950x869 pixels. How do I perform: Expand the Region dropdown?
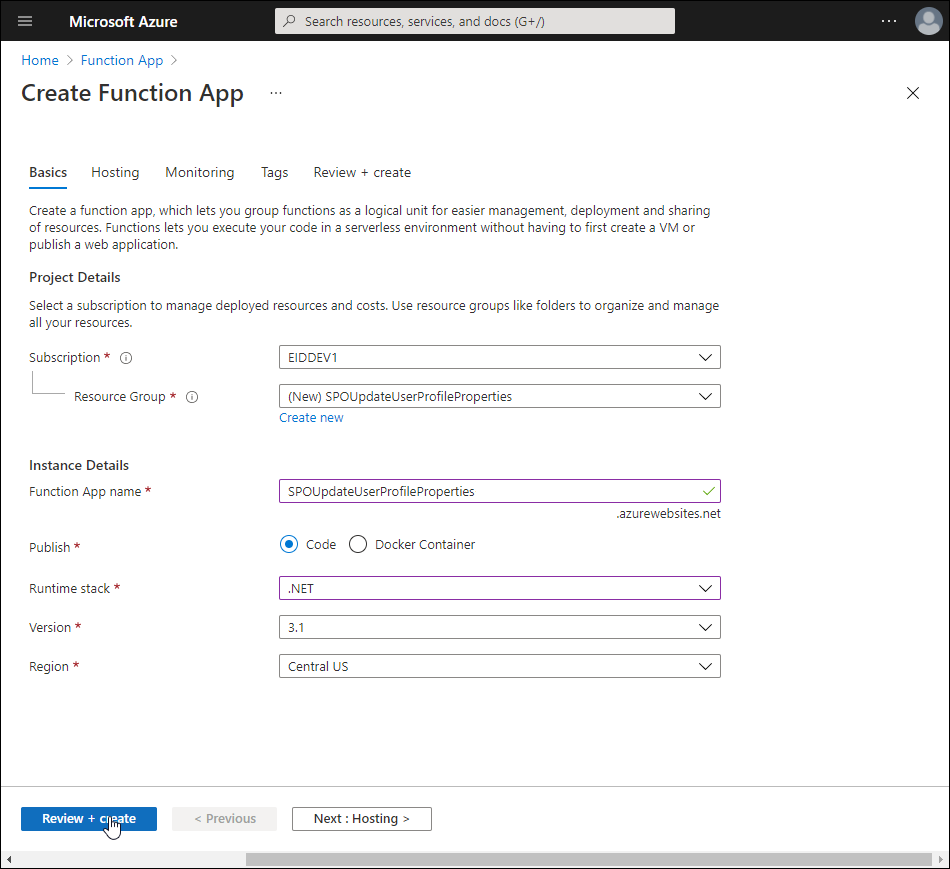pos(499,666)
